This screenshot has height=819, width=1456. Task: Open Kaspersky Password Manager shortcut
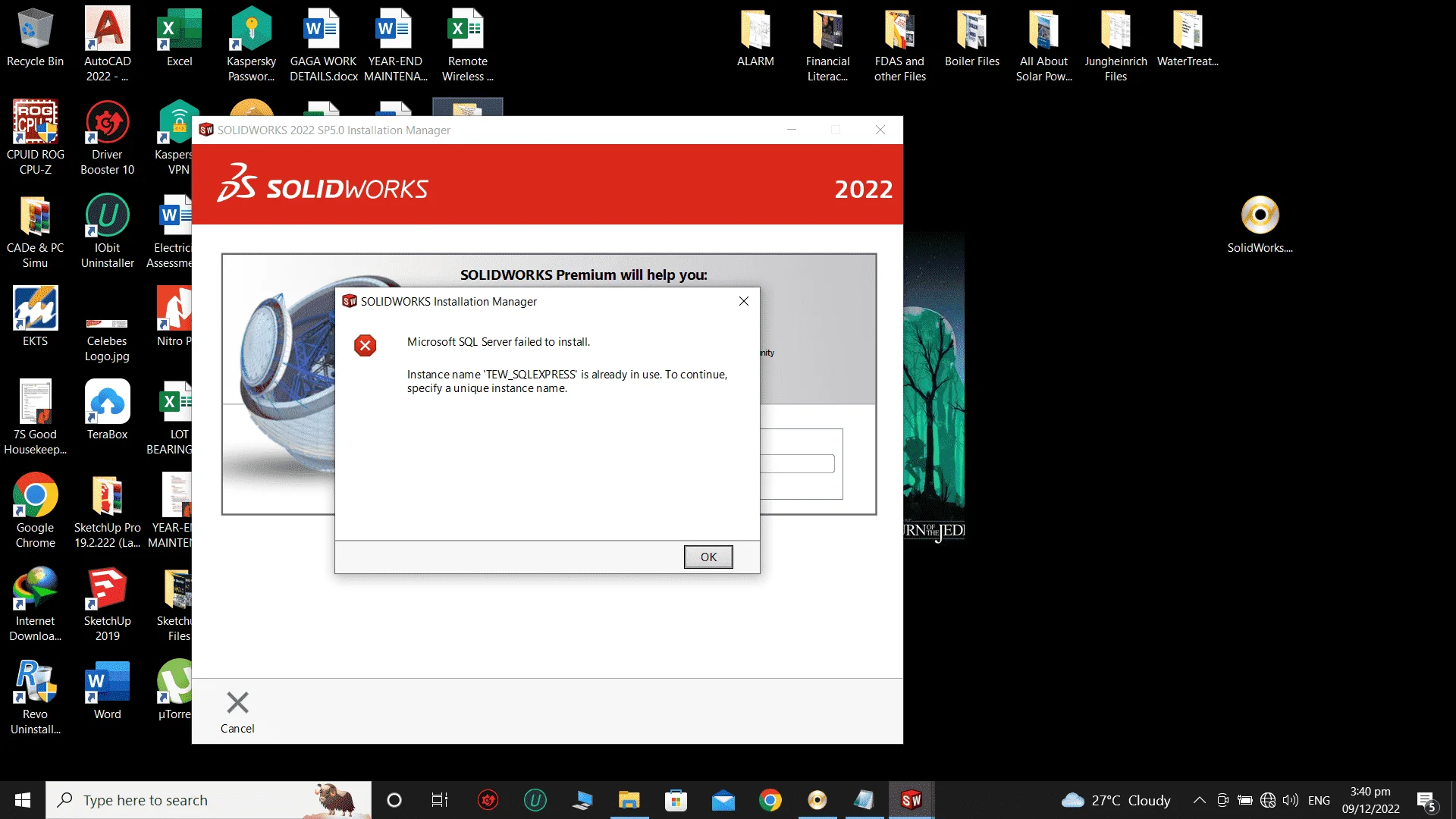coord(251,45)
